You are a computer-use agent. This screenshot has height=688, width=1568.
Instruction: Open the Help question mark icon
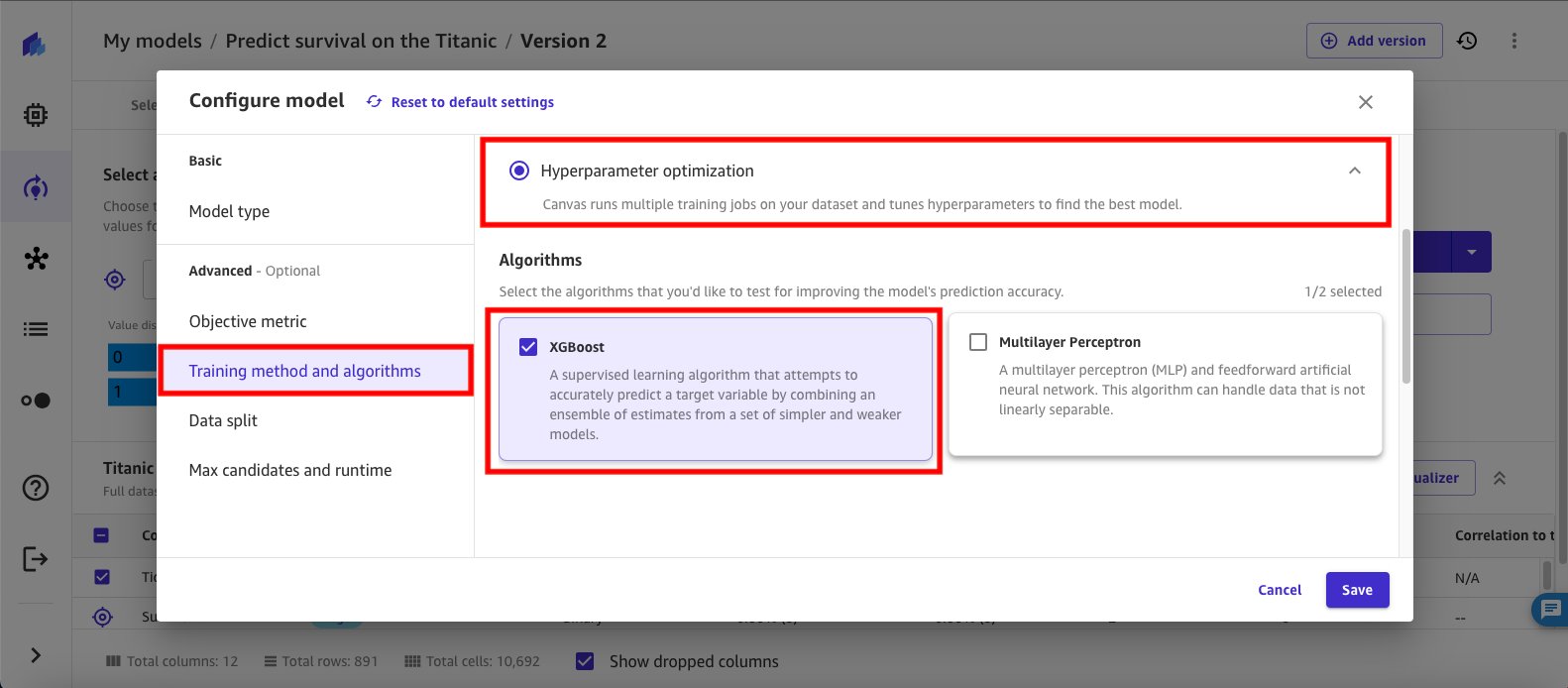click(x=36, y=488)
